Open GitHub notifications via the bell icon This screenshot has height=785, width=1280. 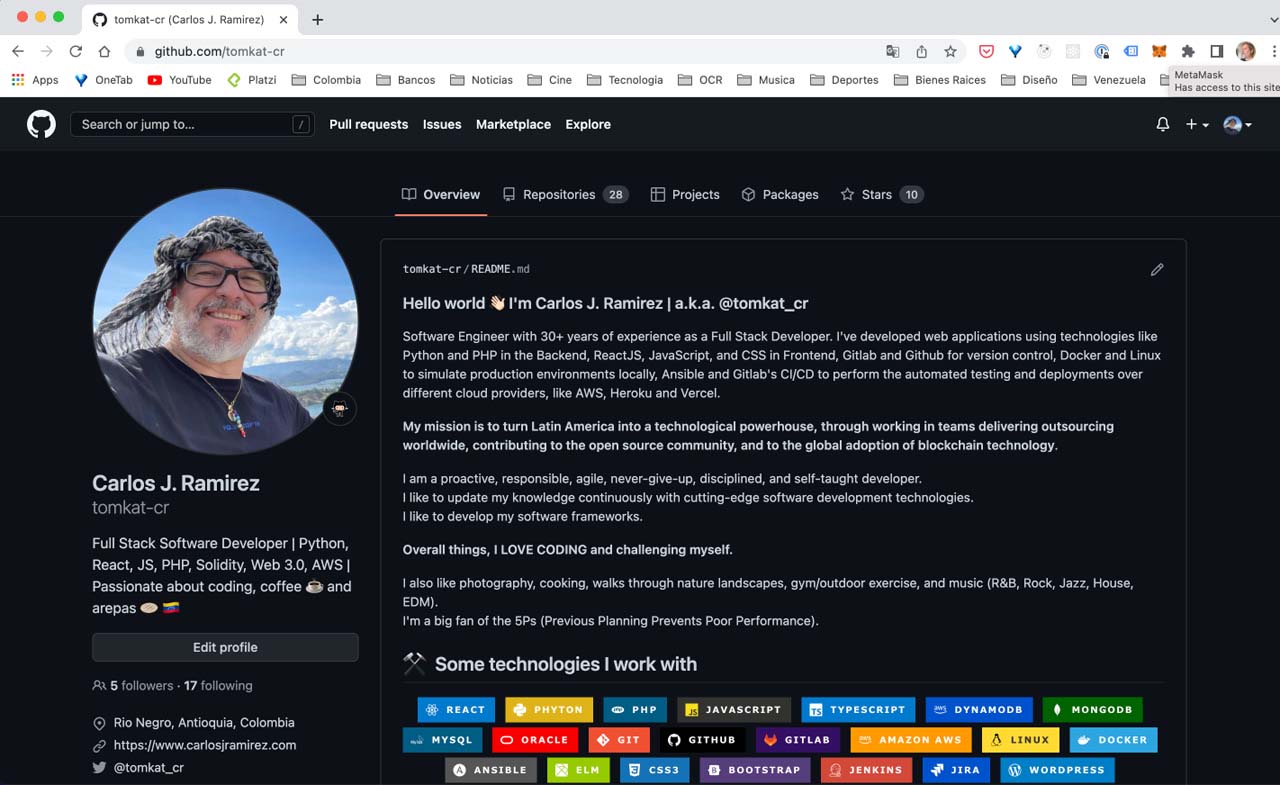[1162, 124]
